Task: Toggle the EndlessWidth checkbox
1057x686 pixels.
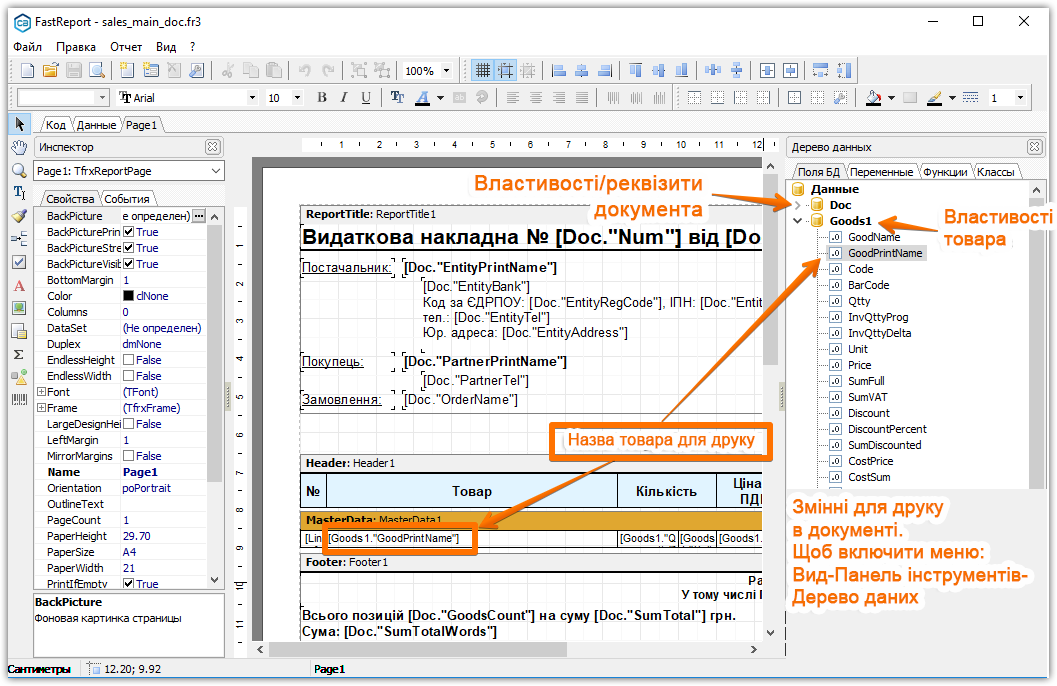Action: click(x=129, y=376)
